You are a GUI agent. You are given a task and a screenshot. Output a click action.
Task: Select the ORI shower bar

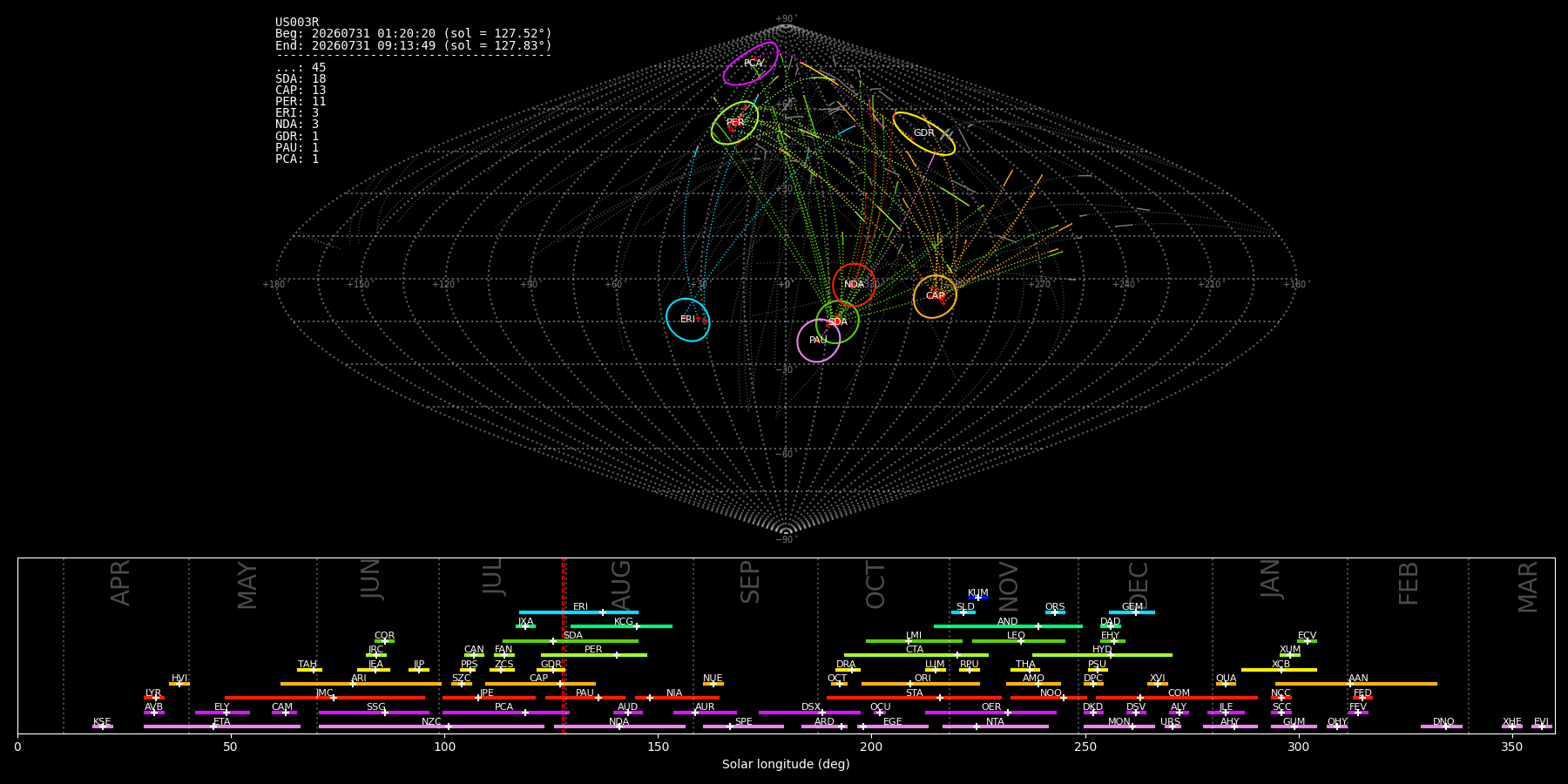(921, 684)
